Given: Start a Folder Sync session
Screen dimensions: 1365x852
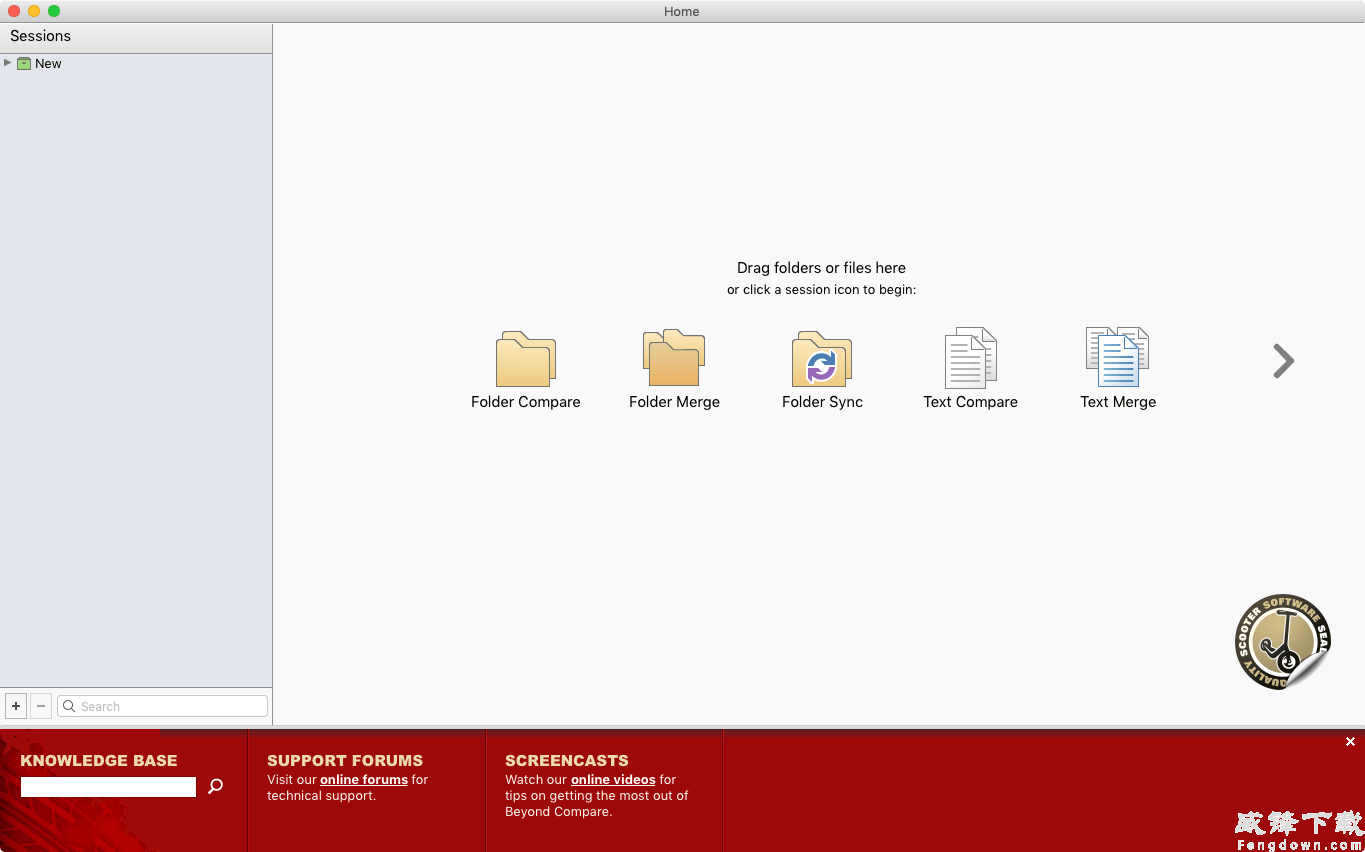Looking at the screenshot, I should (822, 361).
